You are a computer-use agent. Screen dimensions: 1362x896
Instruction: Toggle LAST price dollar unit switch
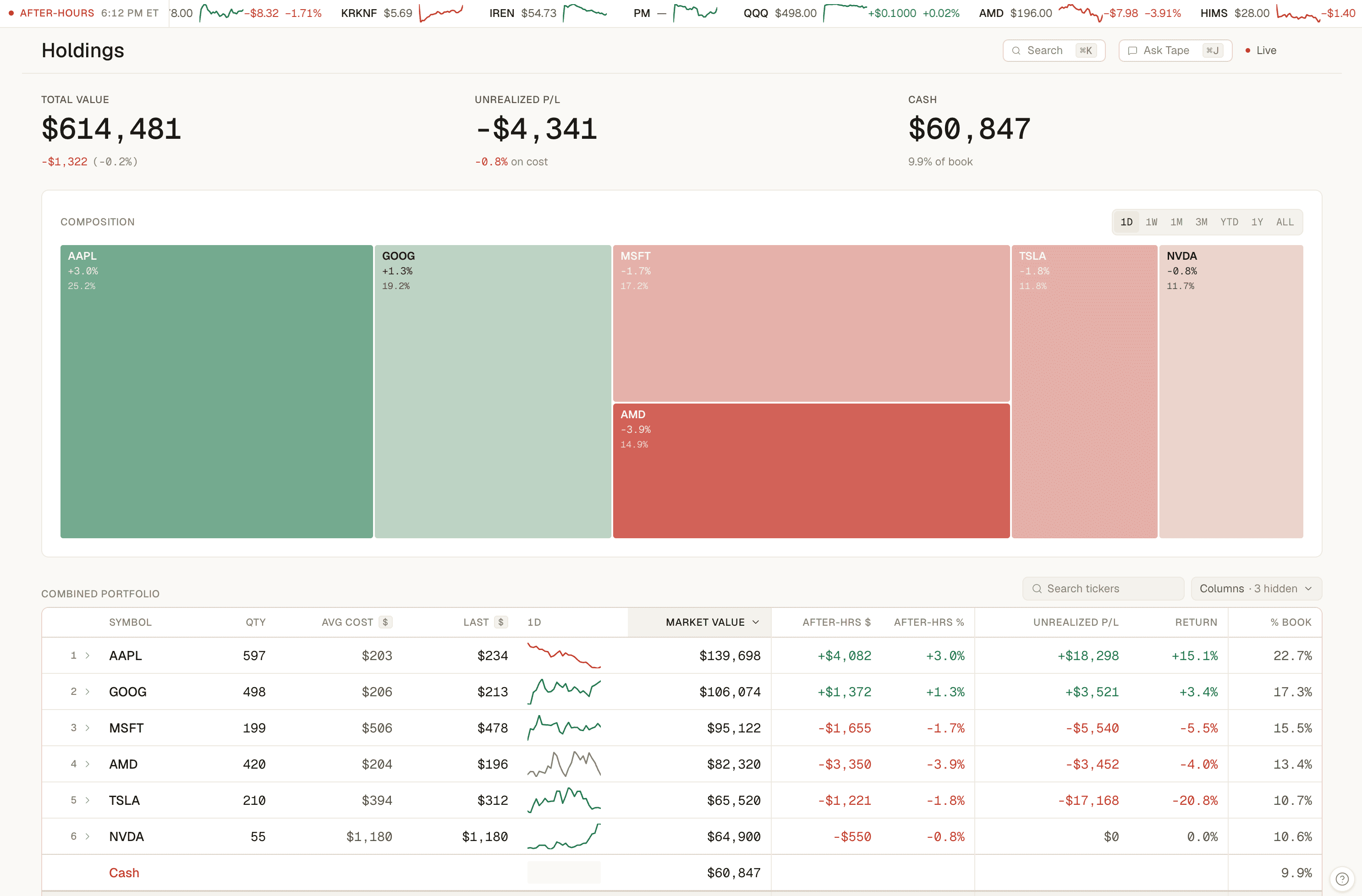(x=501, y=622)
